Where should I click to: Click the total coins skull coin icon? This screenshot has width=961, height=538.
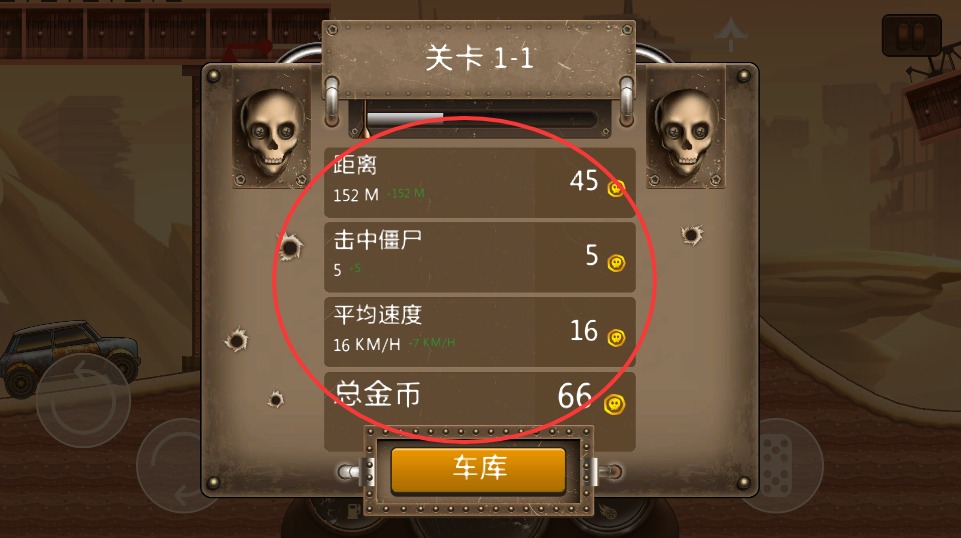tap(615, 404)
